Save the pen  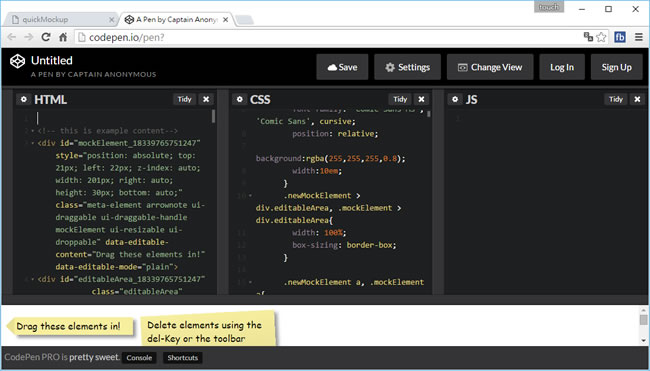[342, 67]
